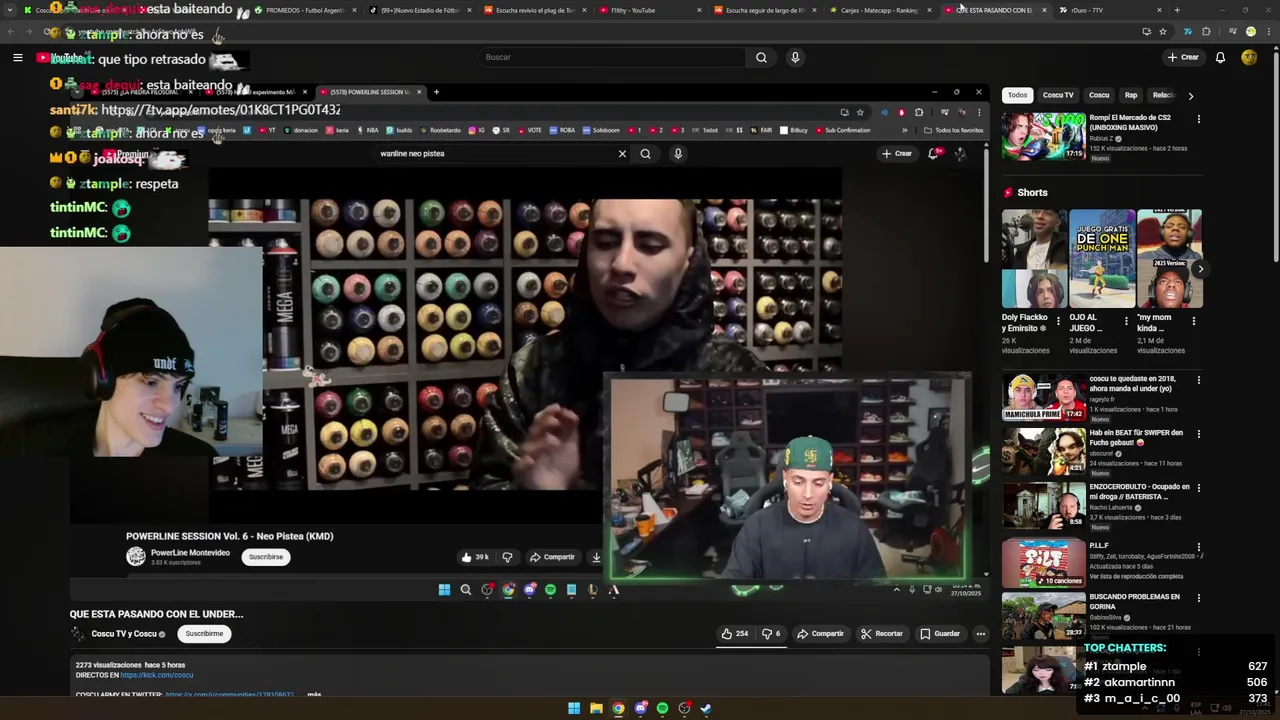The image size is (1280, 720).
Task: Open Chrome from the Windows taskbar
Action: 618,708
